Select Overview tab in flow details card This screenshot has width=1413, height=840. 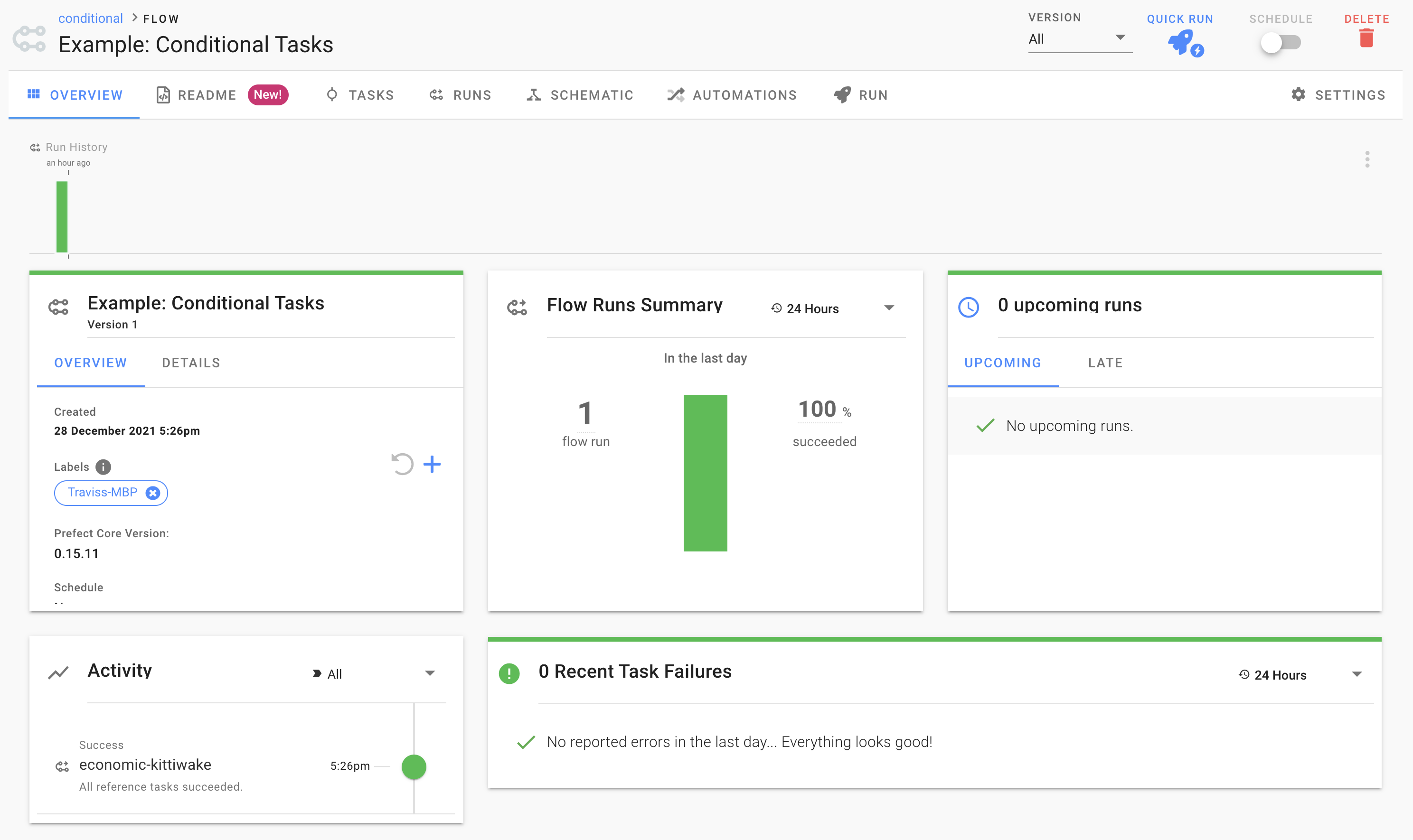point(91,363)
